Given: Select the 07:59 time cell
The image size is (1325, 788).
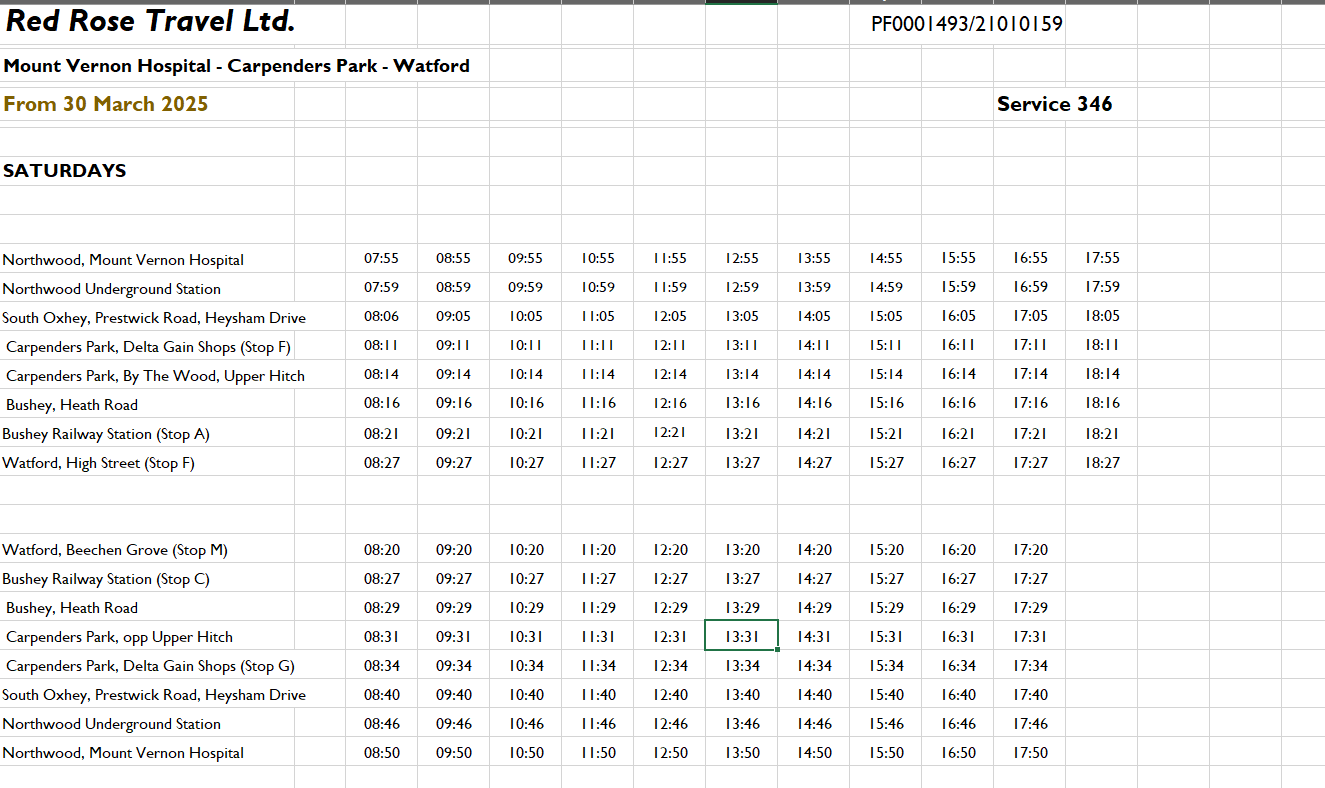Looking at the screenshot, I should click(381, 287).
